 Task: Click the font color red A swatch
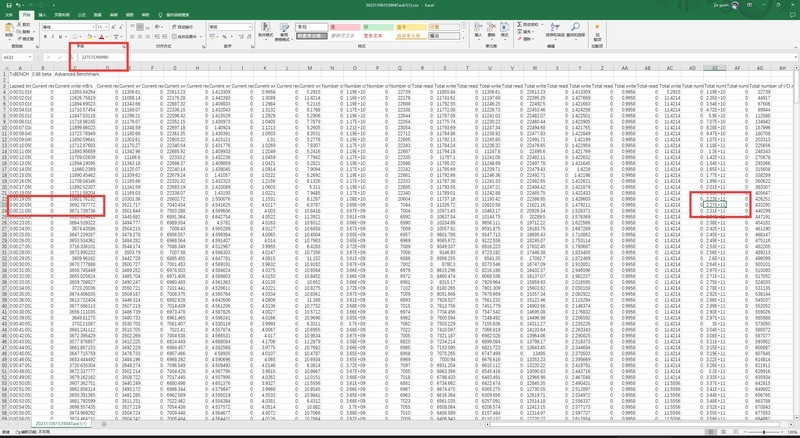coord(101,37)
